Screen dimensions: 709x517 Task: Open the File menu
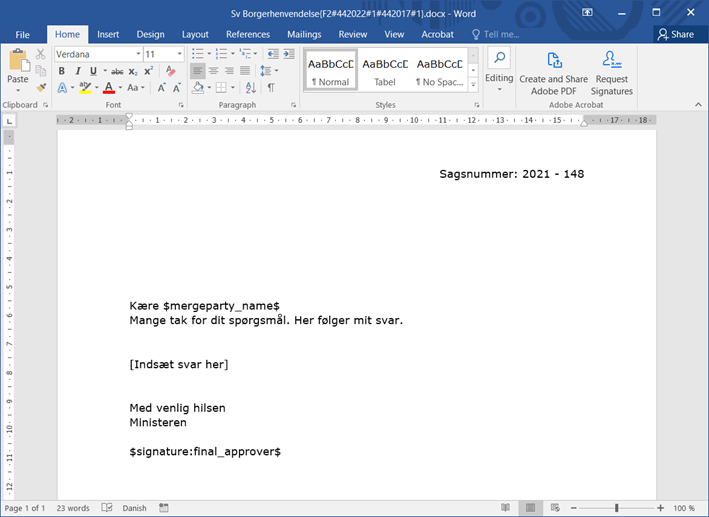pyautogui.click(x=22, y=34)
